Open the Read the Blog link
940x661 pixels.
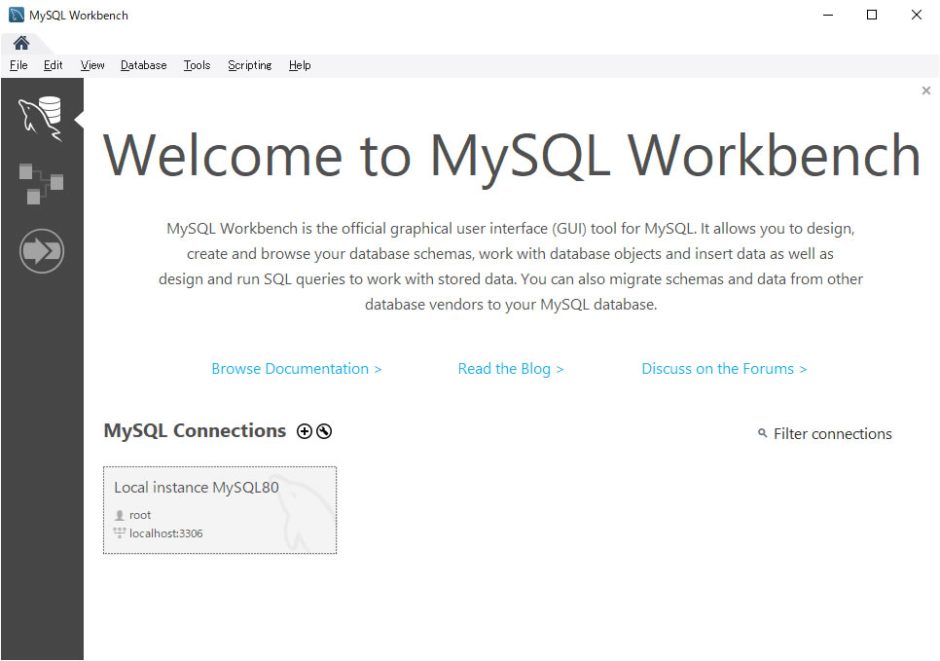click(511, 368)
